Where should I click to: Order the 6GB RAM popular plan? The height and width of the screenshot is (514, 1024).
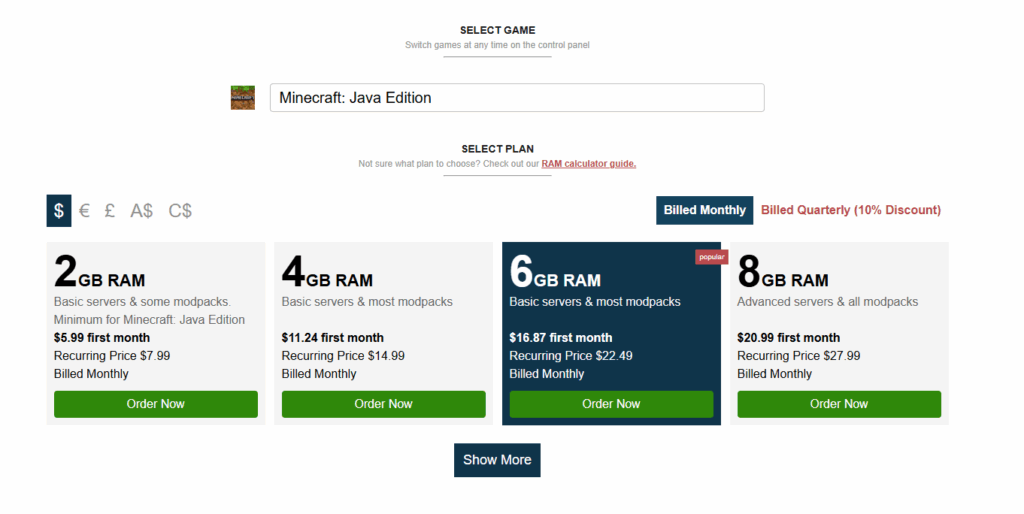[611, 404]
